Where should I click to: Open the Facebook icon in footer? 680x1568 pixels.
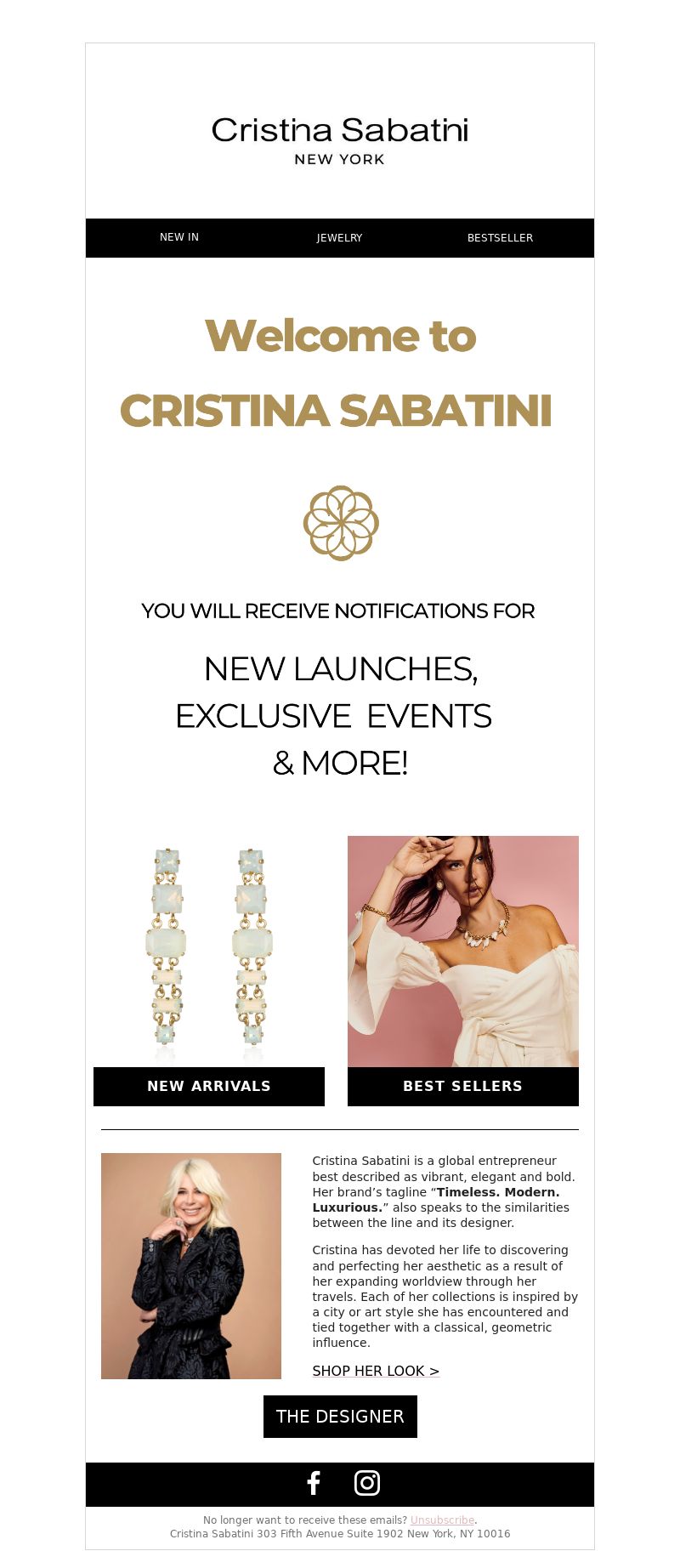(x=314, y=1483)
